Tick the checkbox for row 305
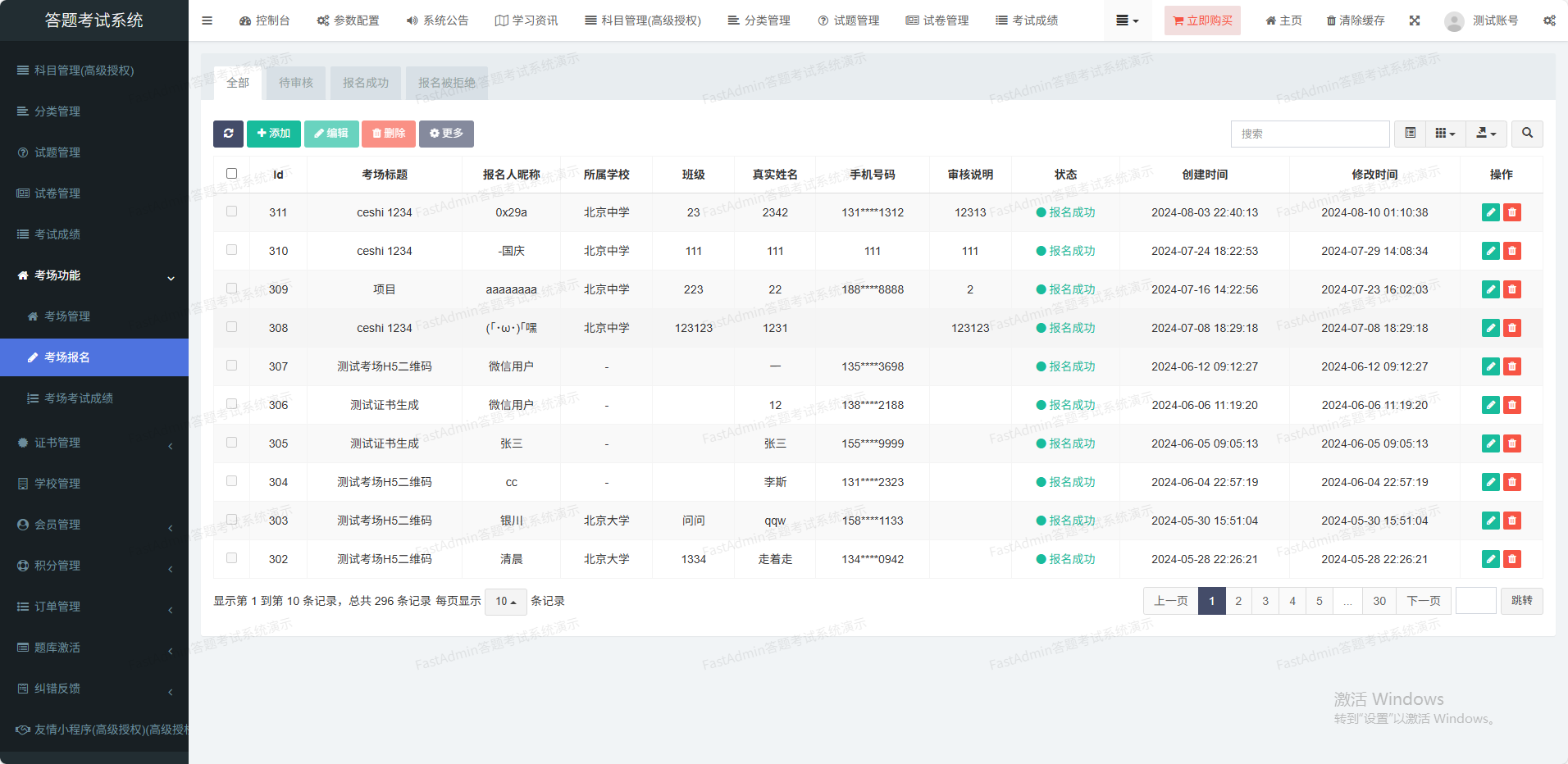The width and height of the screenshot is (1568, 764). point(231,443)
